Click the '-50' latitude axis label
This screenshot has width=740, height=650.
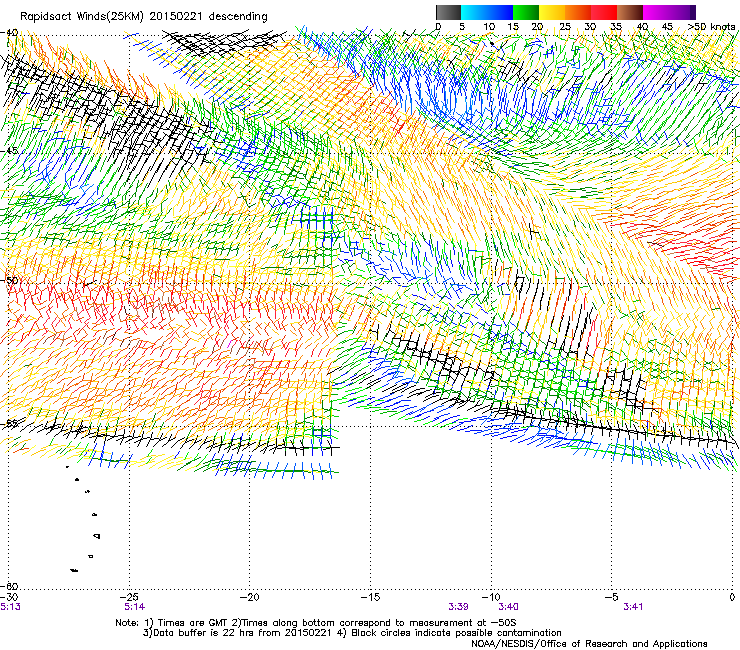9,280
